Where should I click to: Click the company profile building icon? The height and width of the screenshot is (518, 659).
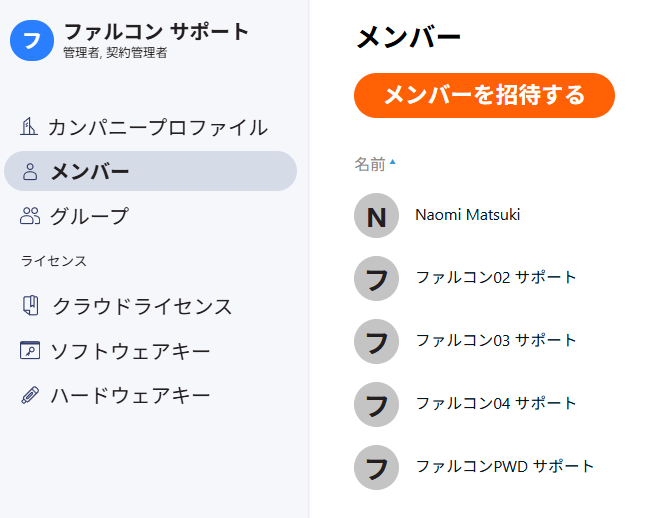tap(29, 126)
